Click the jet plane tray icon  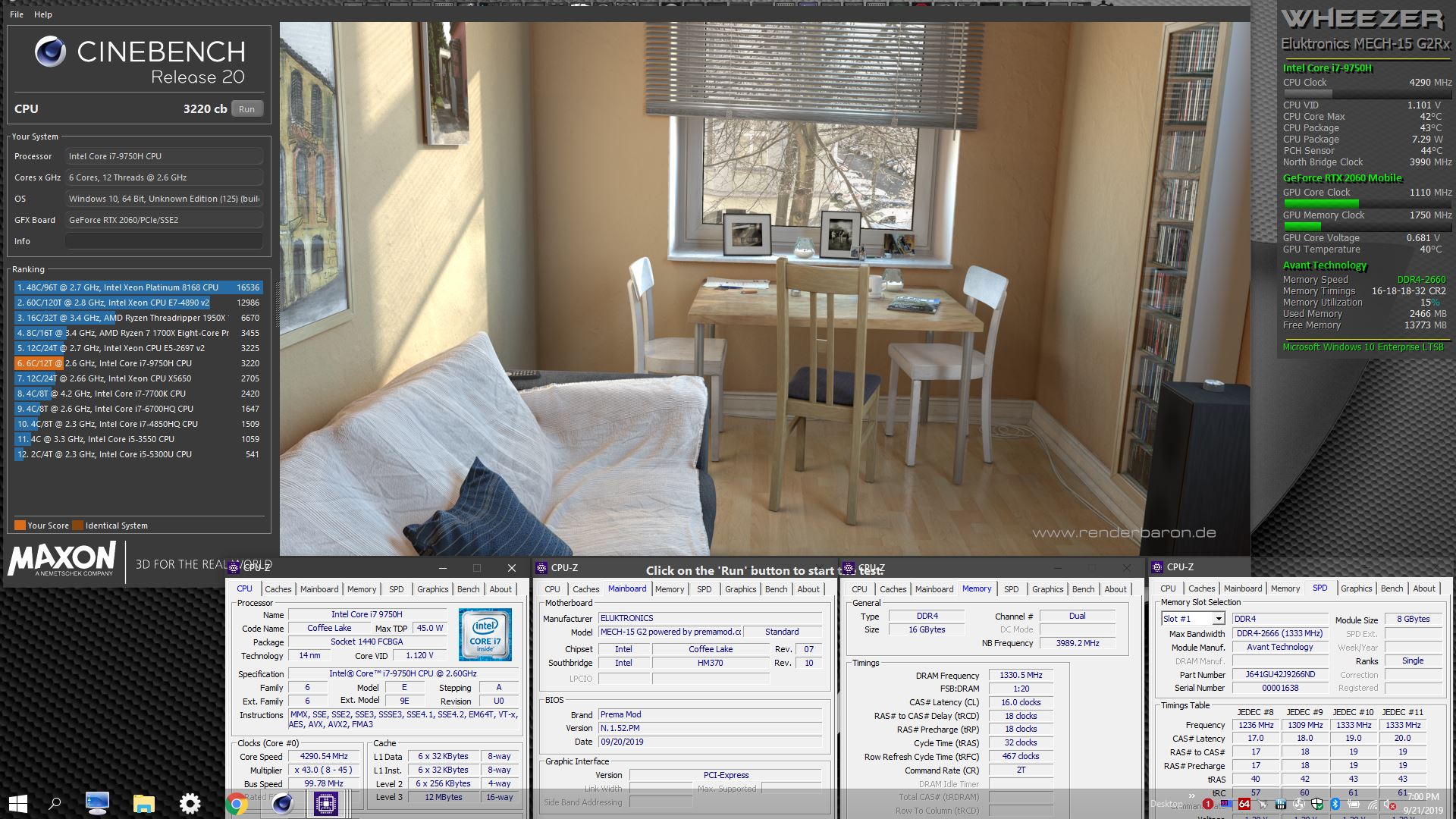pyautogui.click(x=1263, y=804)
